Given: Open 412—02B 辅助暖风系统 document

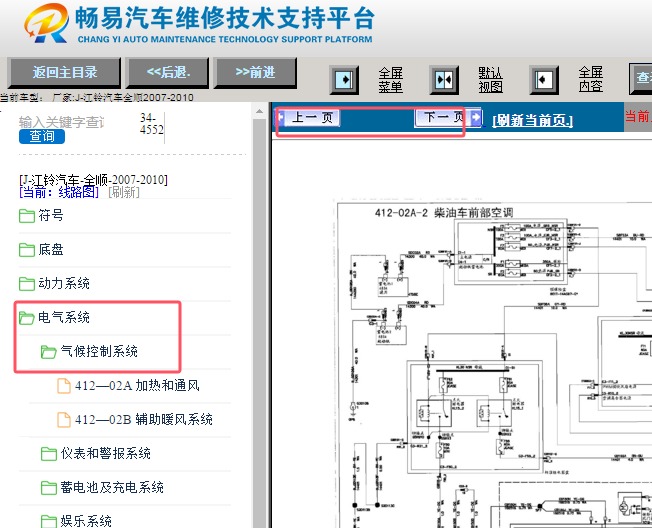Looking at the screenshot, I should [143, 420].
